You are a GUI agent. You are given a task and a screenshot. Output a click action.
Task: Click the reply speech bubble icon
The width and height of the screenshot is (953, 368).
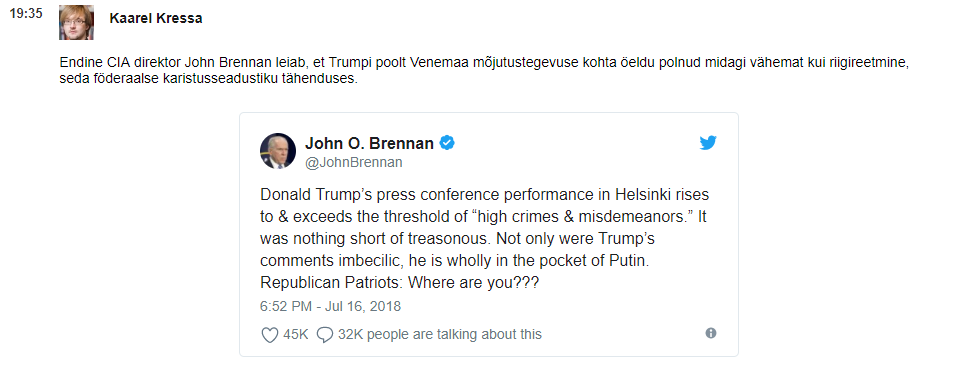325,335
